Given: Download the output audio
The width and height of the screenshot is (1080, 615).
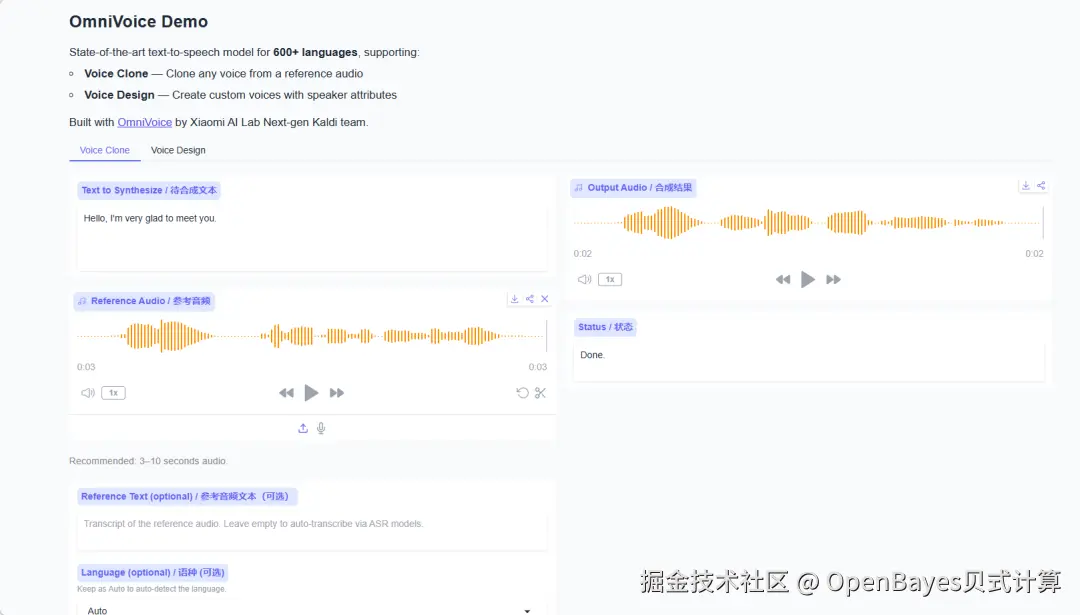Looking at the screenshot, I should click(1026, 185).
